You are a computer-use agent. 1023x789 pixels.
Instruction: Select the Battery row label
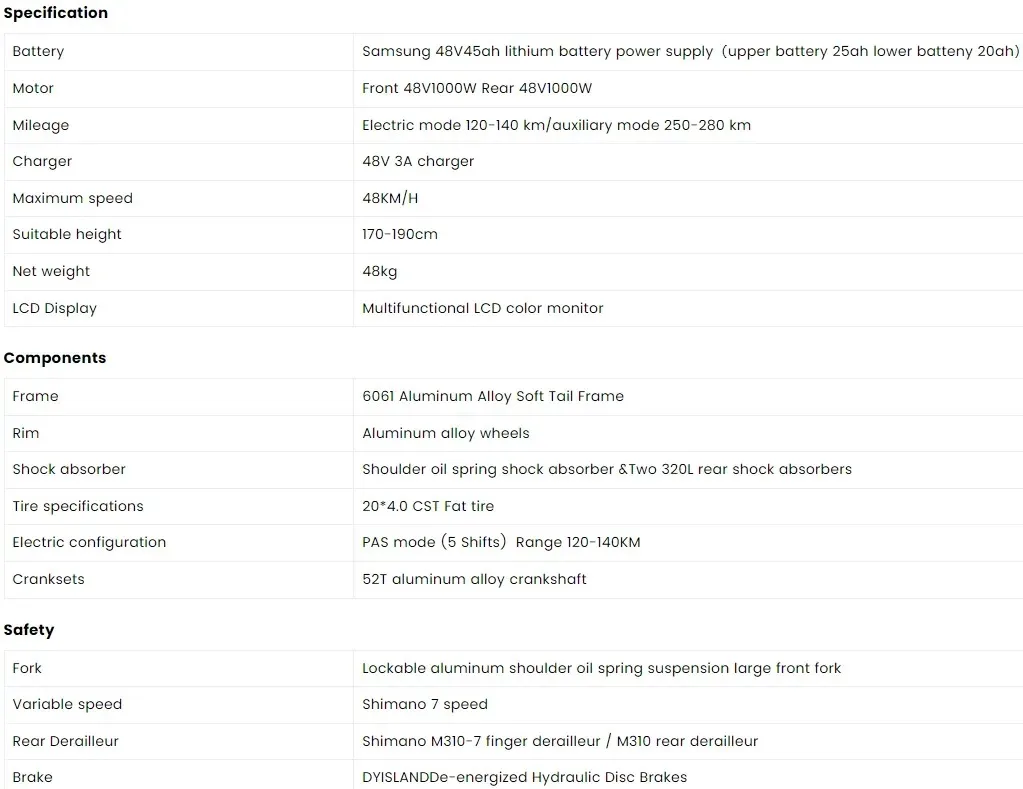(x=38, y=52)
